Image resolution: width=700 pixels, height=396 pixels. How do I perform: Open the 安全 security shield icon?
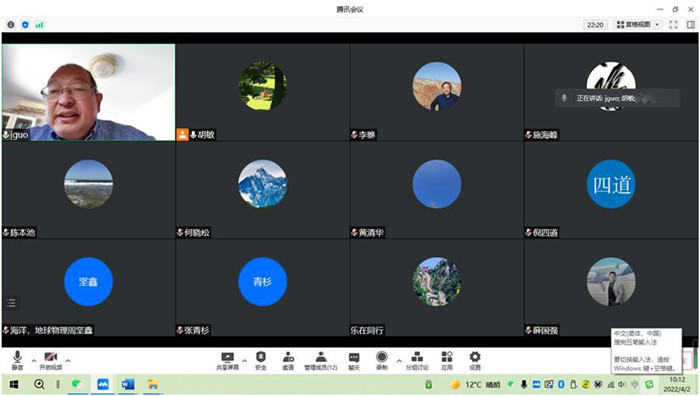[x=261, y=361]
